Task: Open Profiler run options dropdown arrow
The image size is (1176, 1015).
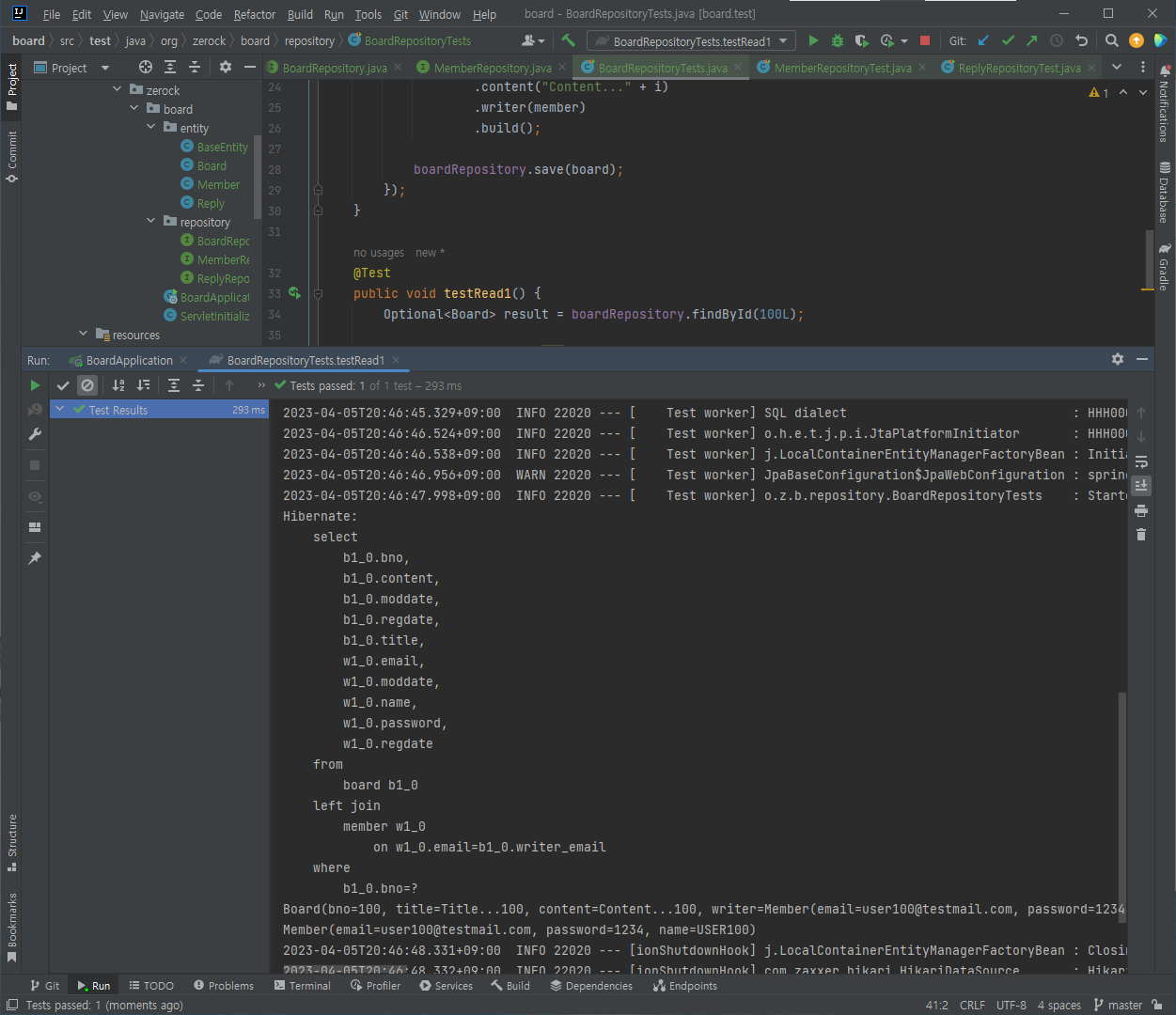Action: 904,40
